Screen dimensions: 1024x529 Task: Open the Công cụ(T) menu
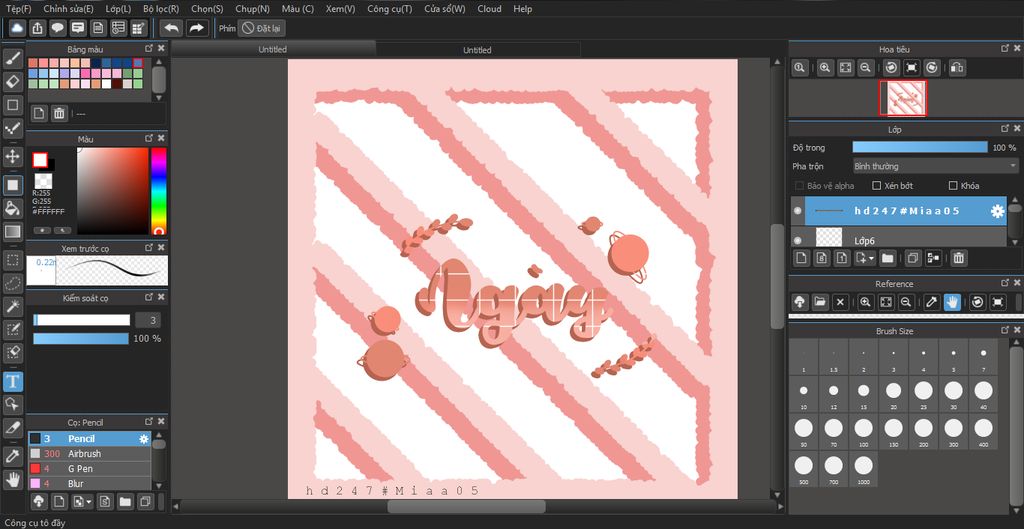(389, 8)
